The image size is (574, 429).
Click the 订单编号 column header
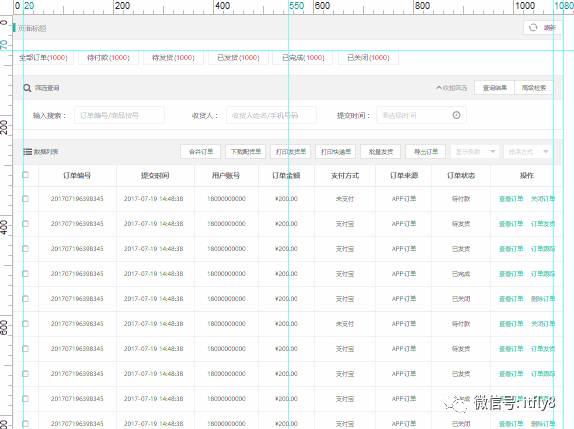pyautogui.click(x=77, y=176)
